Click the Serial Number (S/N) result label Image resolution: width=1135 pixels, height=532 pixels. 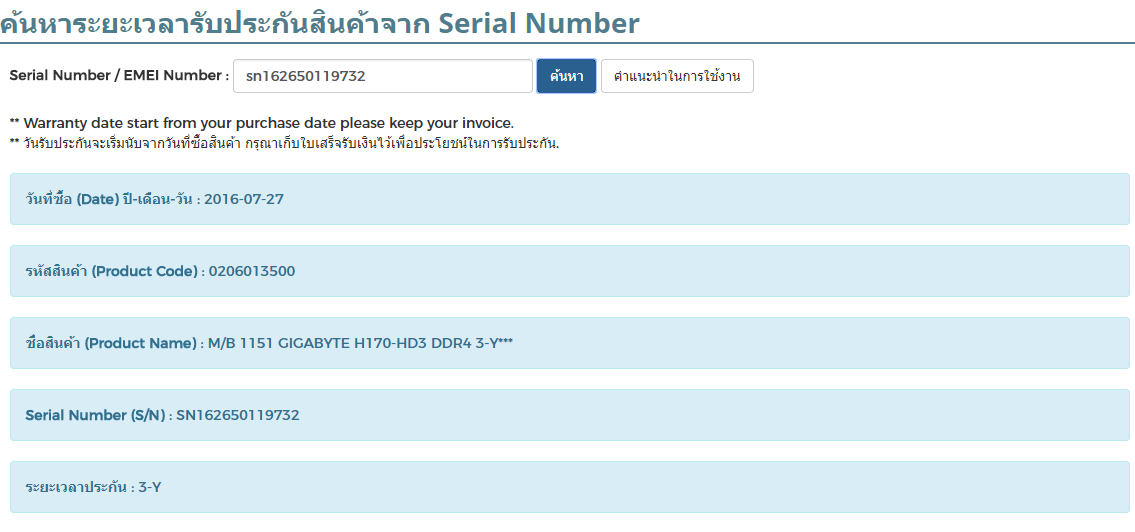click(x=96, y=415)
